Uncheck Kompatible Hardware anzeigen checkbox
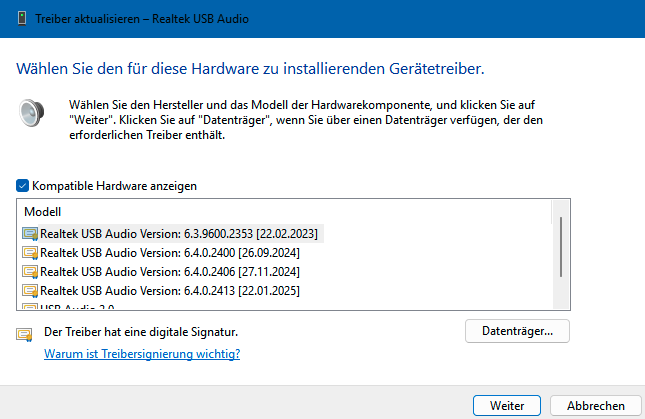 point(22,186)
